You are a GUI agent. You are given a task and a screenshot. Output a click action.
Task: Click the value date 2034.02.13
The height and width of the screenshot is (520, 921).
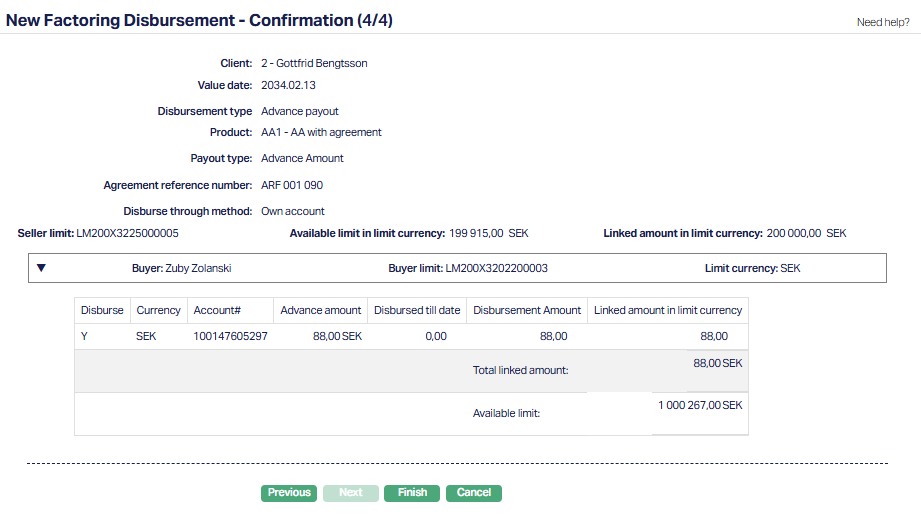[288, 85]
